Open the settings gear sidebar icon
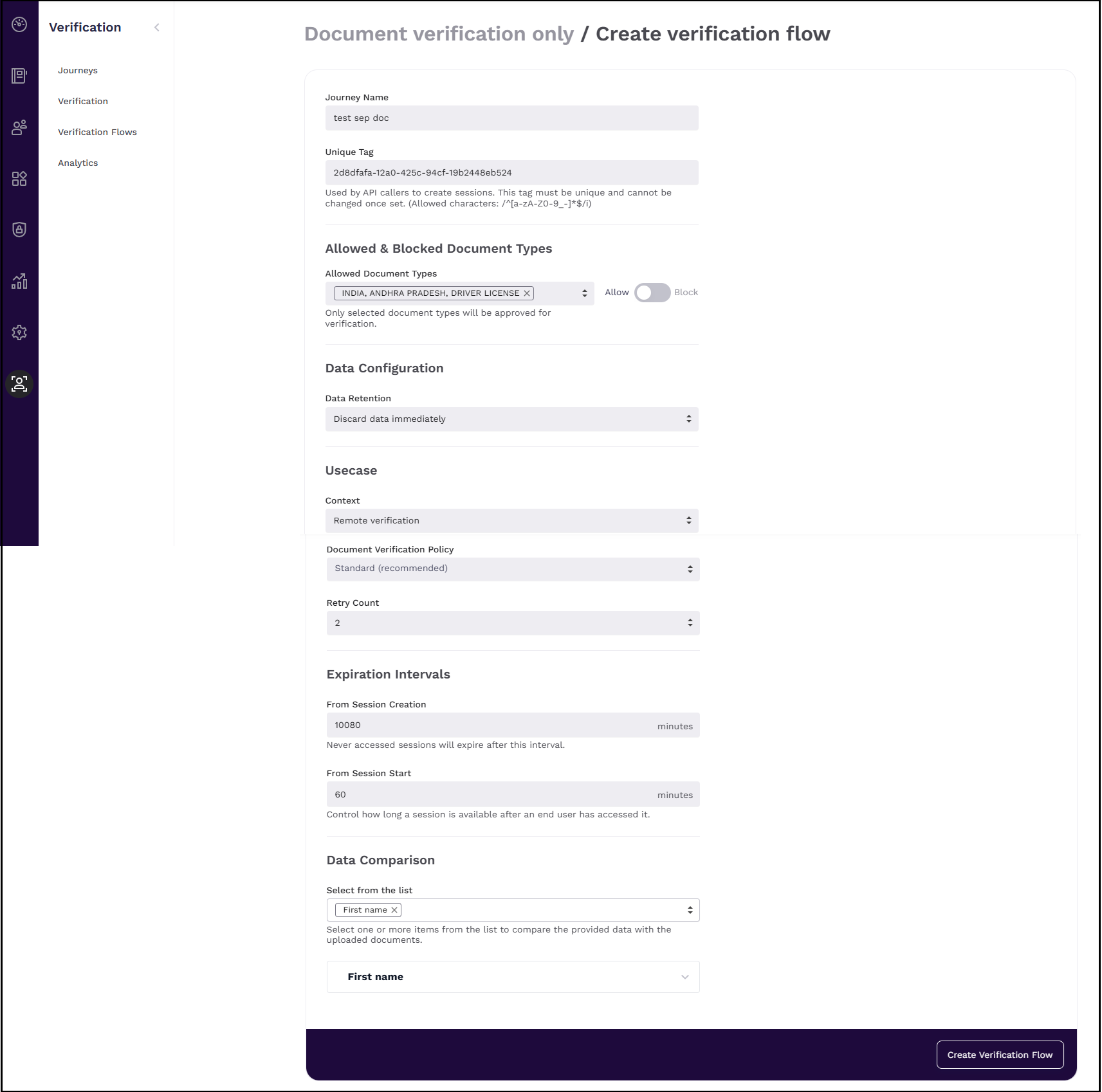This screenshot has width=1102, height=1092. [x=19, y=332]
